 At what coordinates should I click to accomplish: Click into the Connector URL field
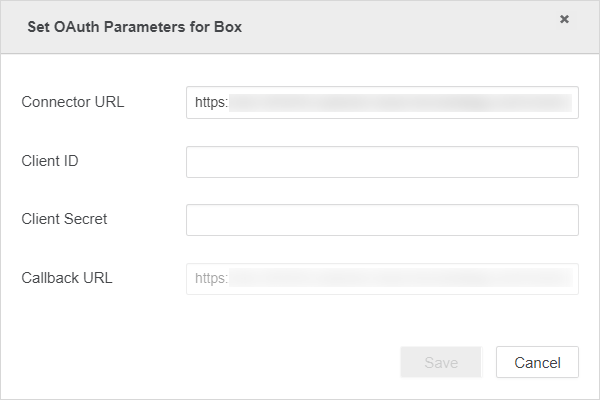(x=382, y=102)
